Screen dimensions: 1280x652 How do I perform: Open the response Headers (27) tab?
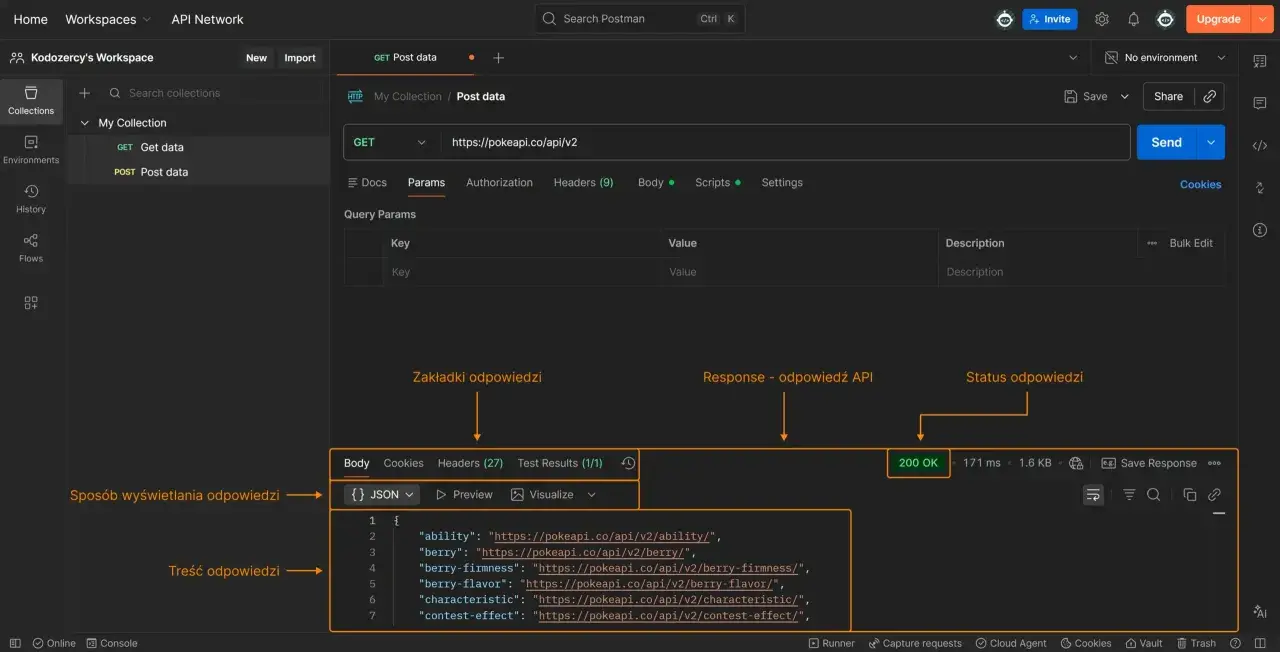(x=470, y=463)
